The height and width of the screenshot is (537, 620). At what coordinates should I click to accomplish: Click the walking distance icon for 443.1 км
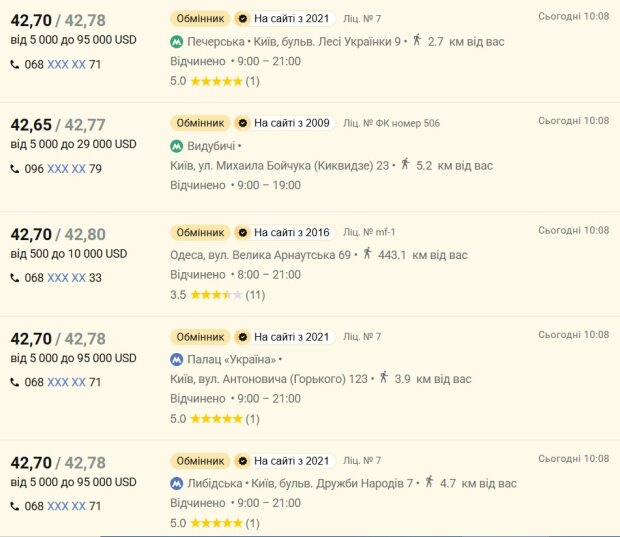367,253
